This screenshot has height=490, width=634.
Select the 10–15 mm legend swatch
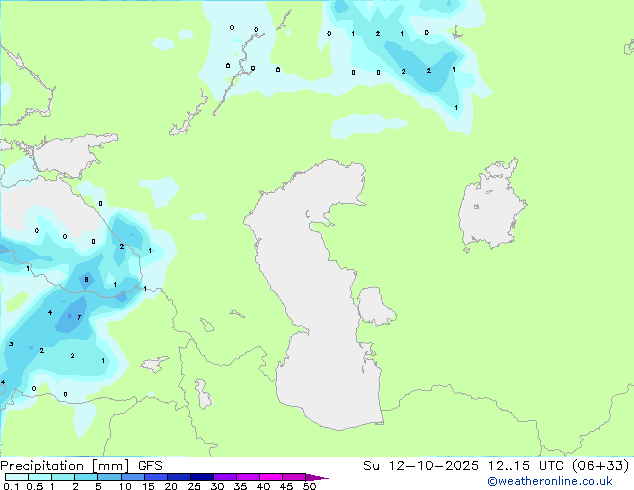coord(133,477)
